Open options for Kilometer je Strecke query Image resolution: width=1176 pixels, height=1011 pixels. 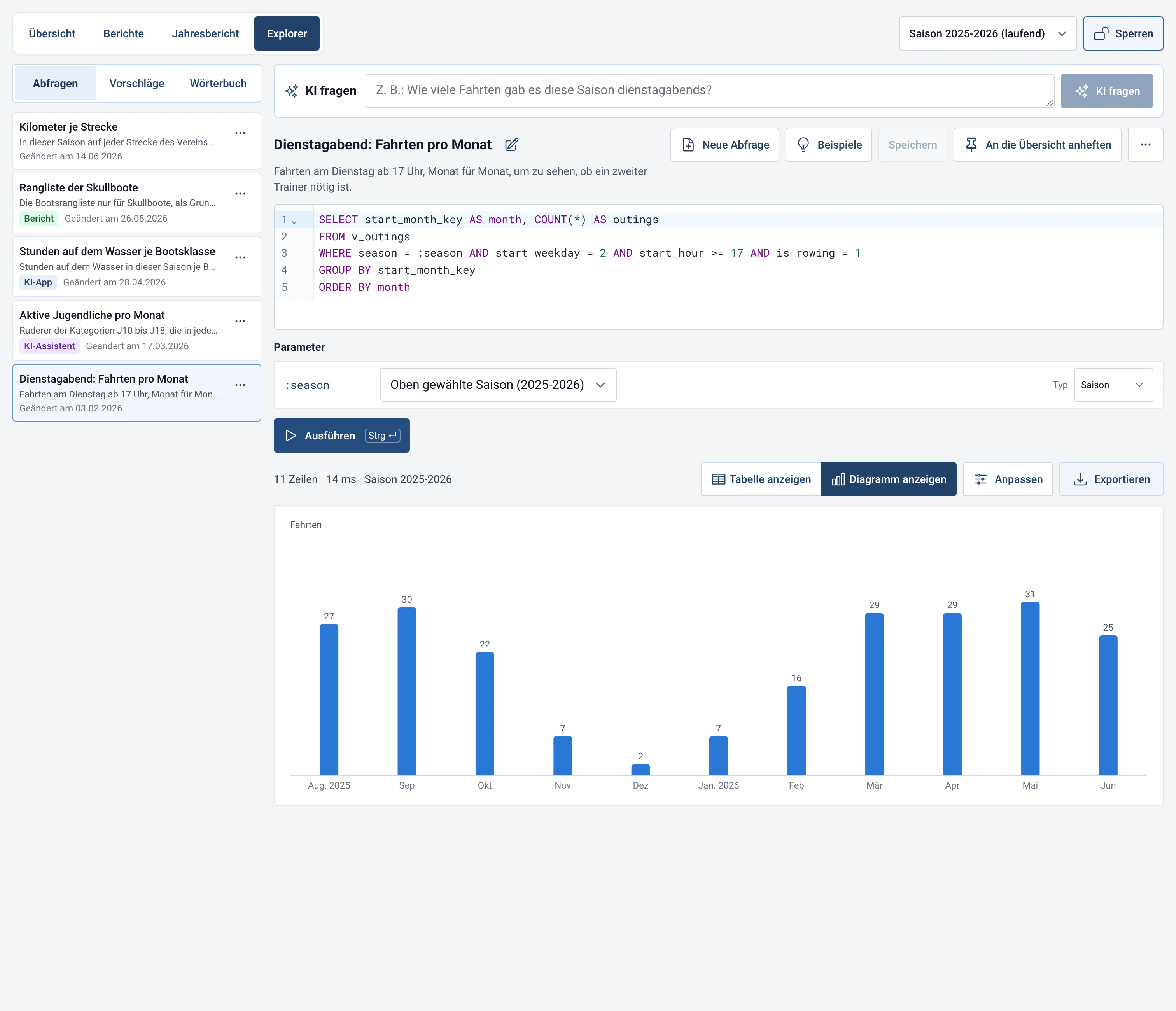[x=241, y=133]
